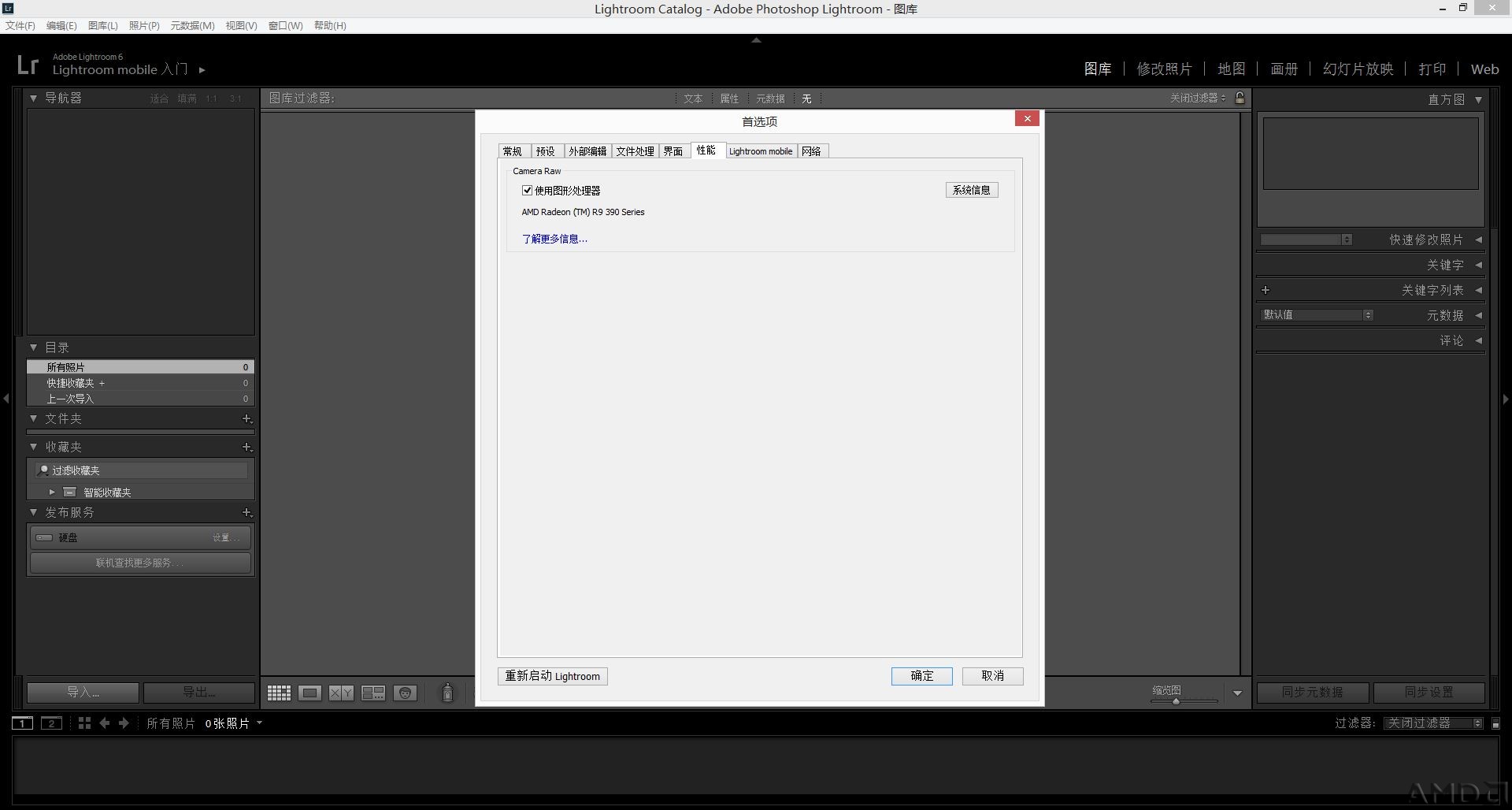Expand Quick Develop (快速修改照片) panel

pyautogui.click(x=1478, y=240)
